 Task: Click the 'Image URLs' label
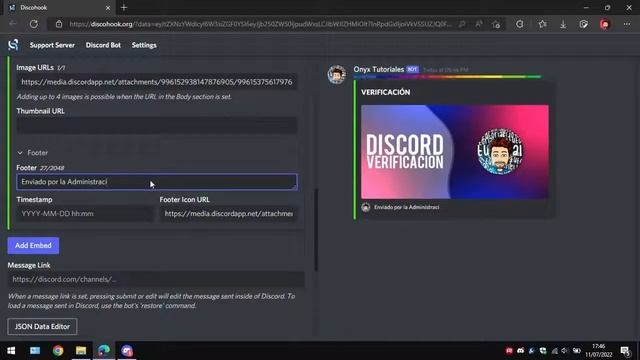[35, 67]
